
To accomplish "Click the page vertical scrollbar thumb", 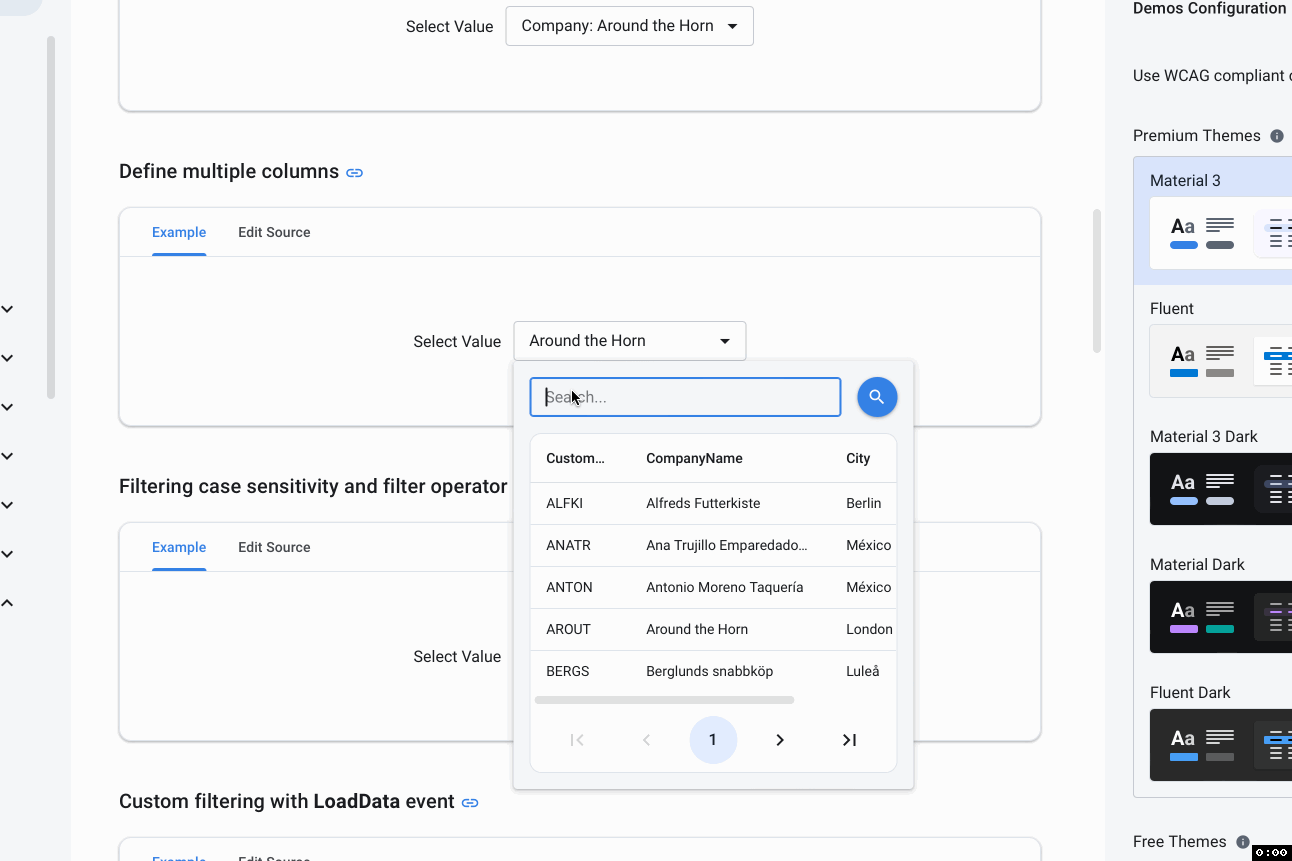I will click(1097, 281).
